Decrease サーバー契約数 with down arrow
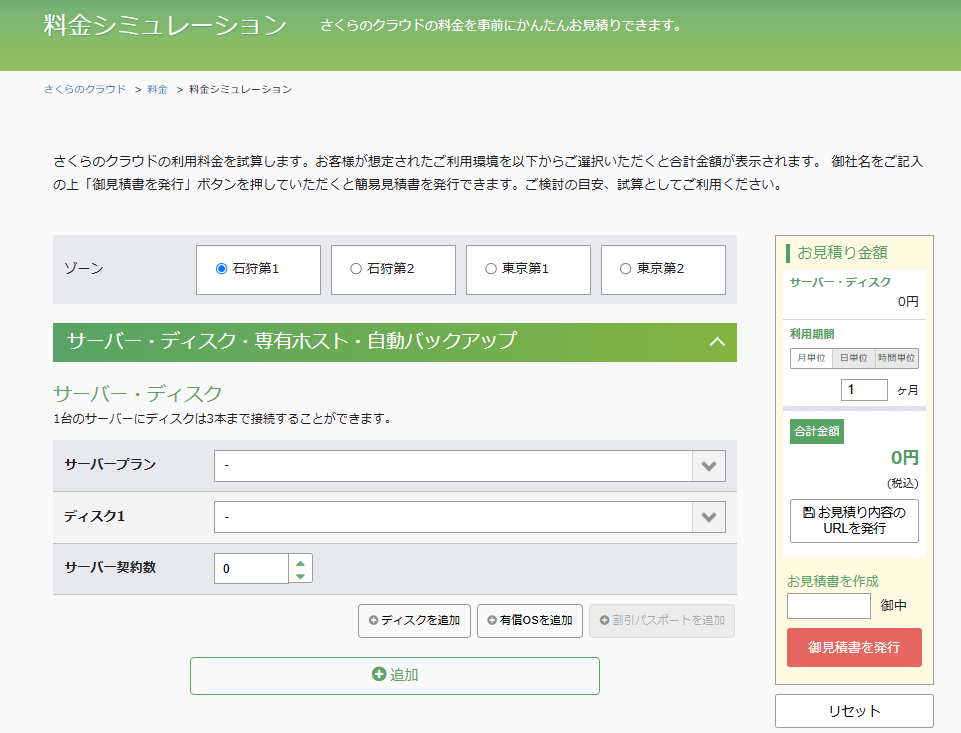 (300, 575)
